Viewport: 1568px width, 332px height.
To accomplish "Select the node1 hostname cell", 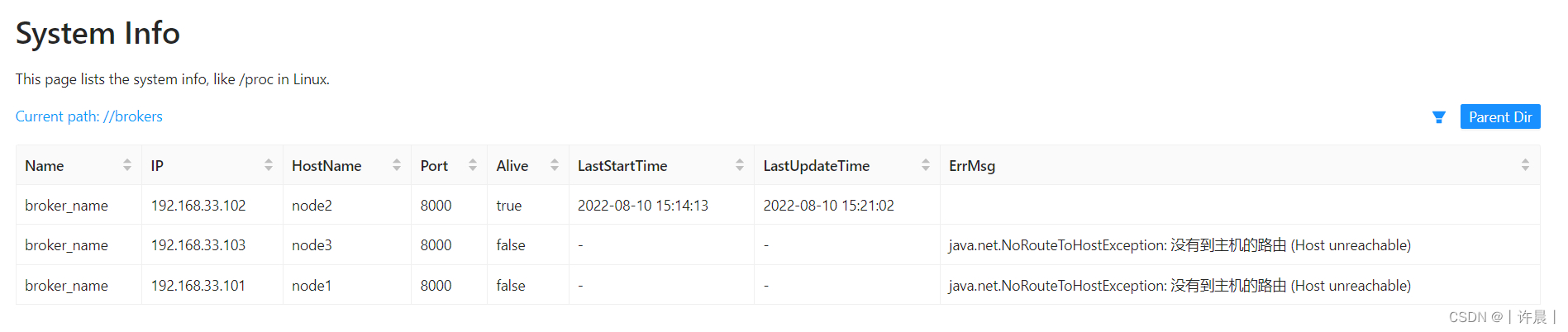I will point(312,286).
